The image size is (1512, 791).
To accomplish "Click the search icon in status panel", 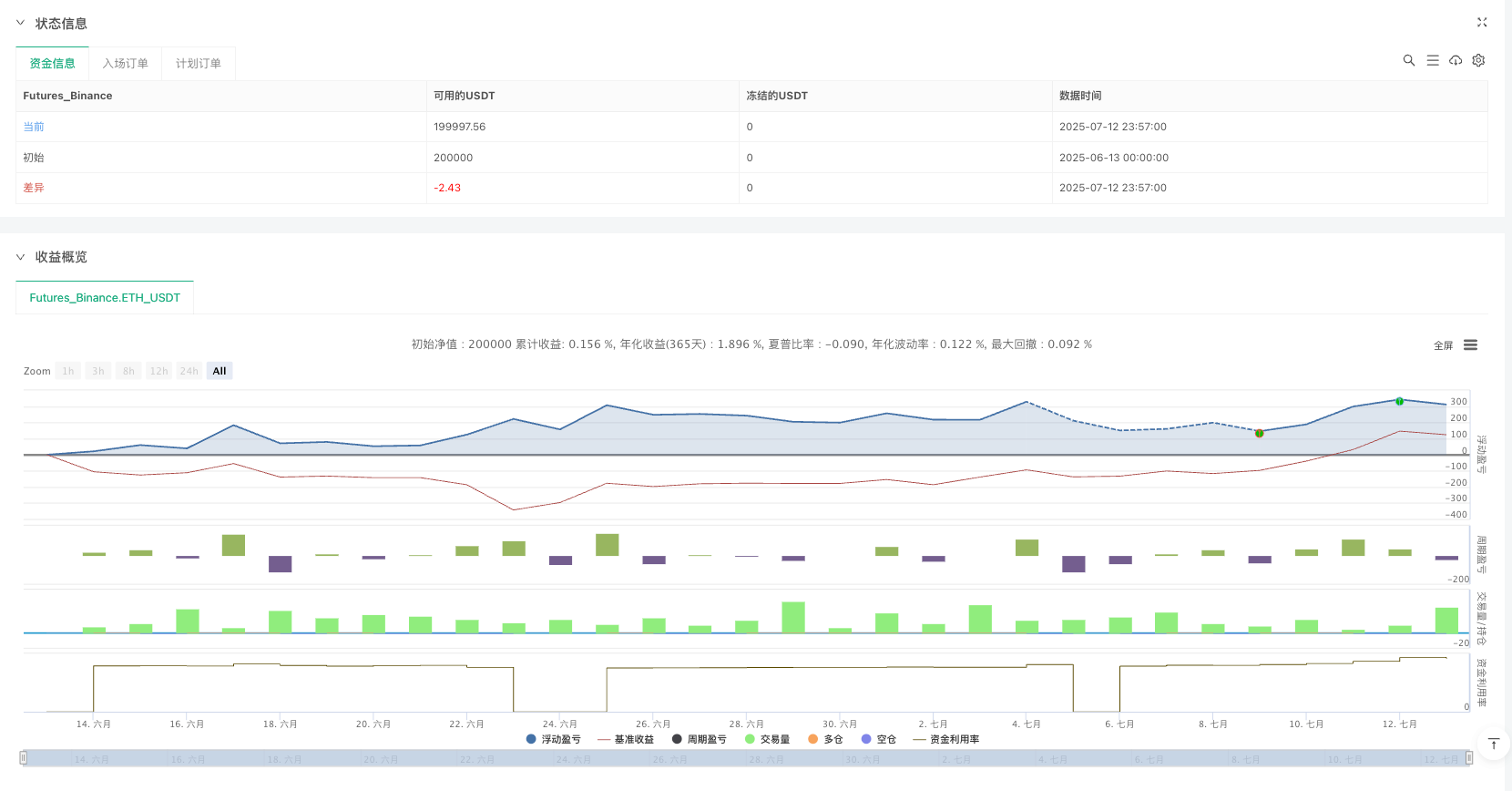I will 1408,60.
